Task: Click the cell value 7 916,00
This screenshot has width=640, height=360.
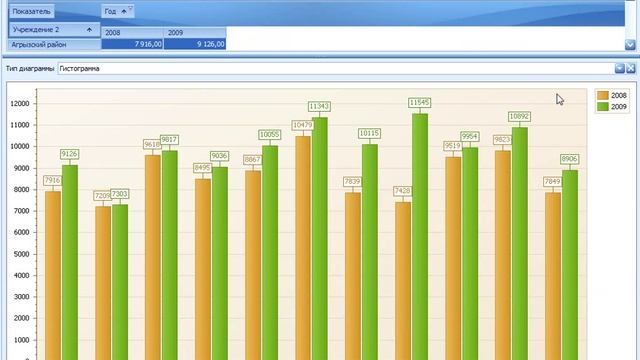Action: [x=132, y=44]
